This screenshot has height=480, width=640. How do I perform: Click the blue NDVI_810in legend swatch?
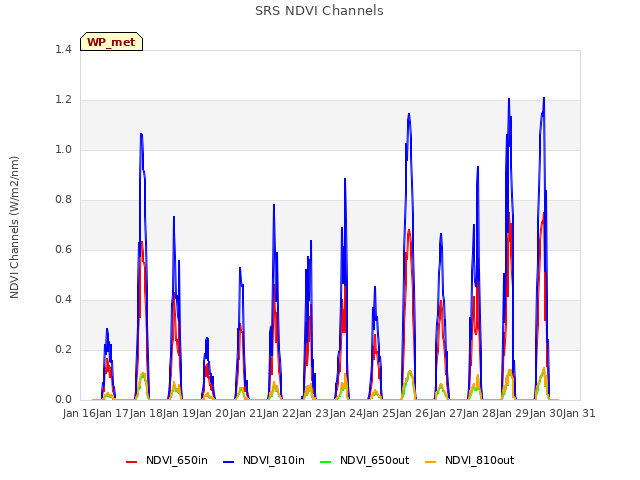pos(229,462)
